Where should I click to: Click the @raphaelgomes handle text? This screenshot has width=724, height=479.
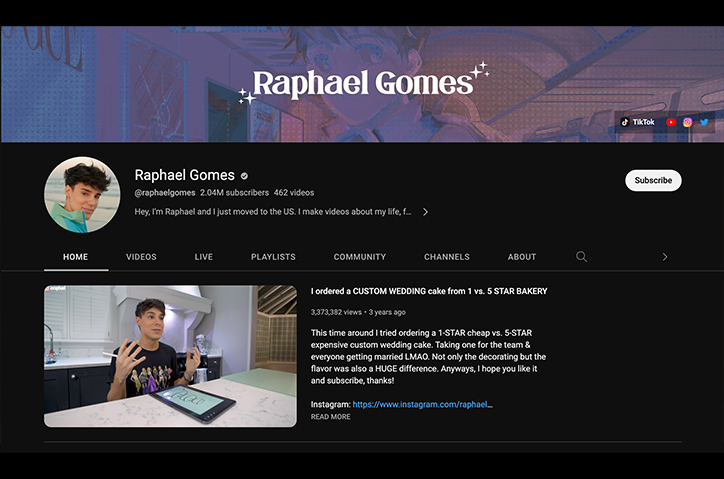165,193
